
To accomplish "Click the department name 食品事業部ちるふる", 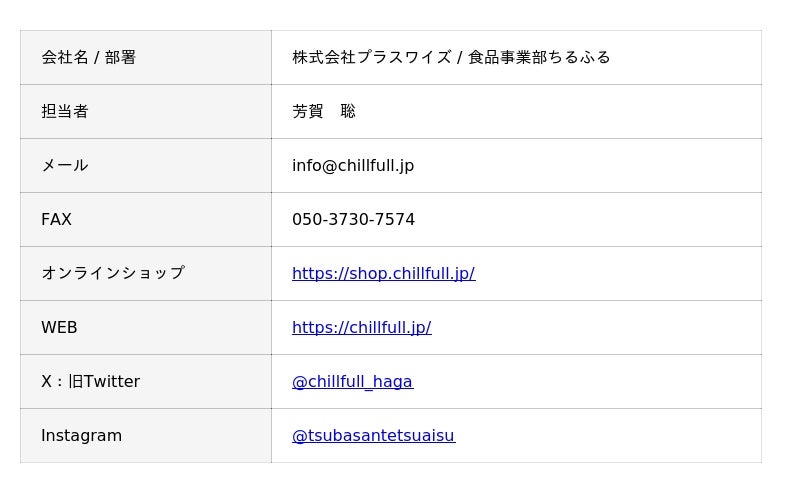I will tap(539, 57).
